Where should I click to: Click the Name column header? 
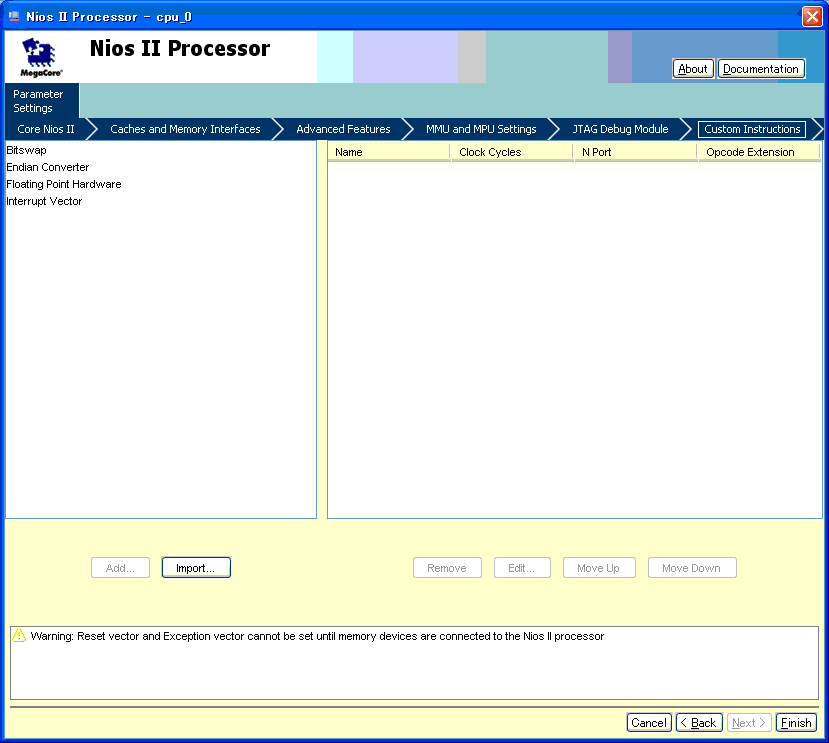click(389, 152)
